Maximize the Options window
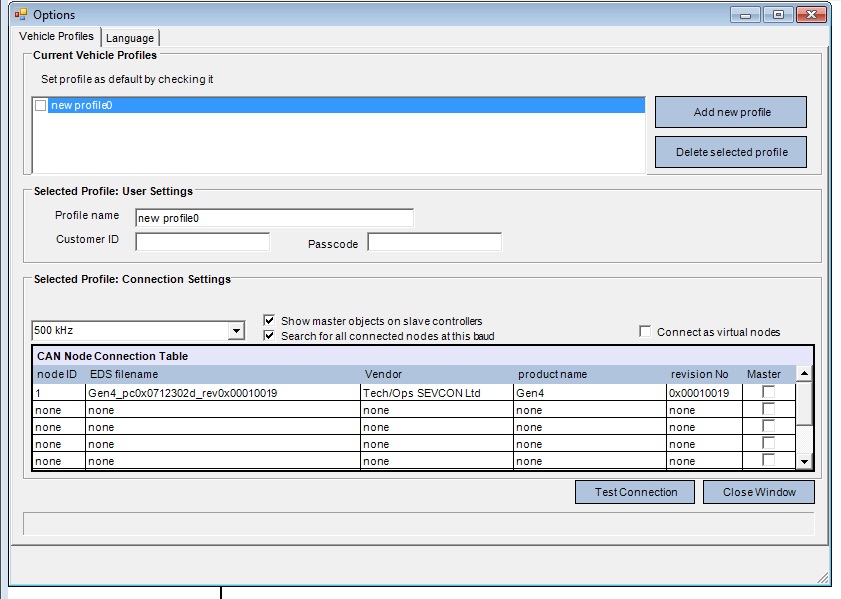 tap(778, 15)
